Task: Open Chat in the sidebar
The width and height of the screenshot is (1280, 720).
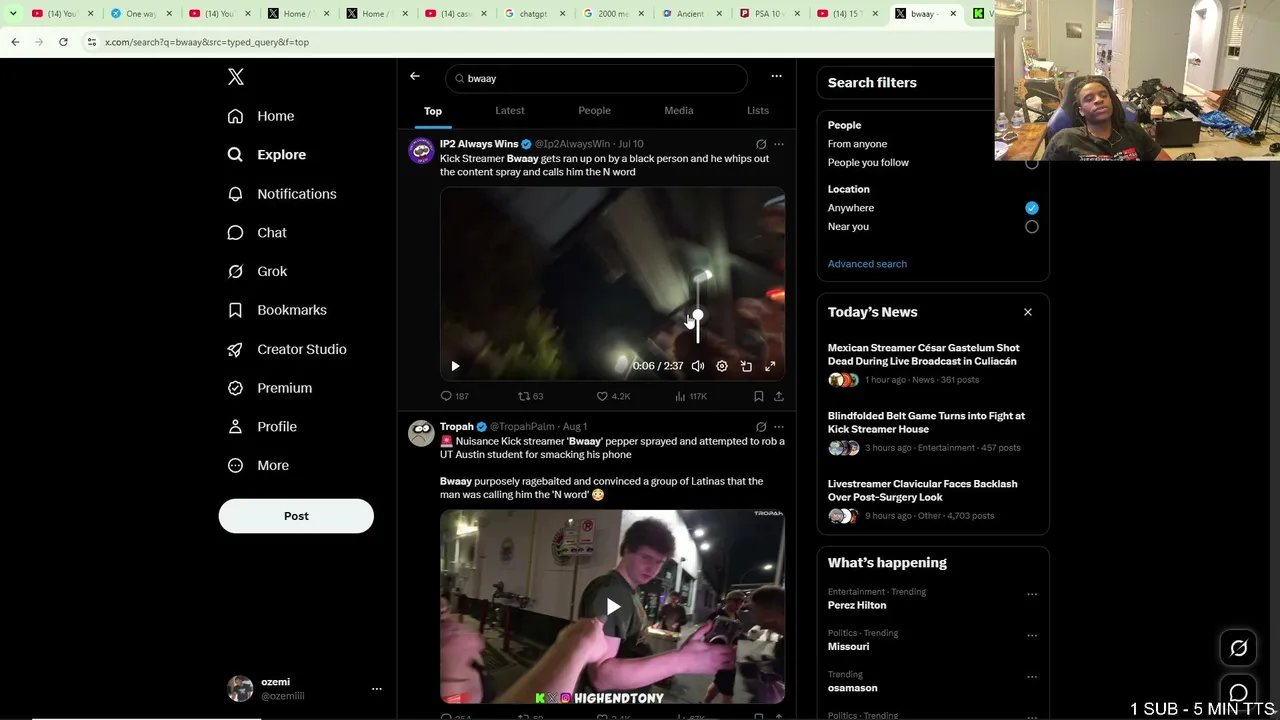Action: 257,232
